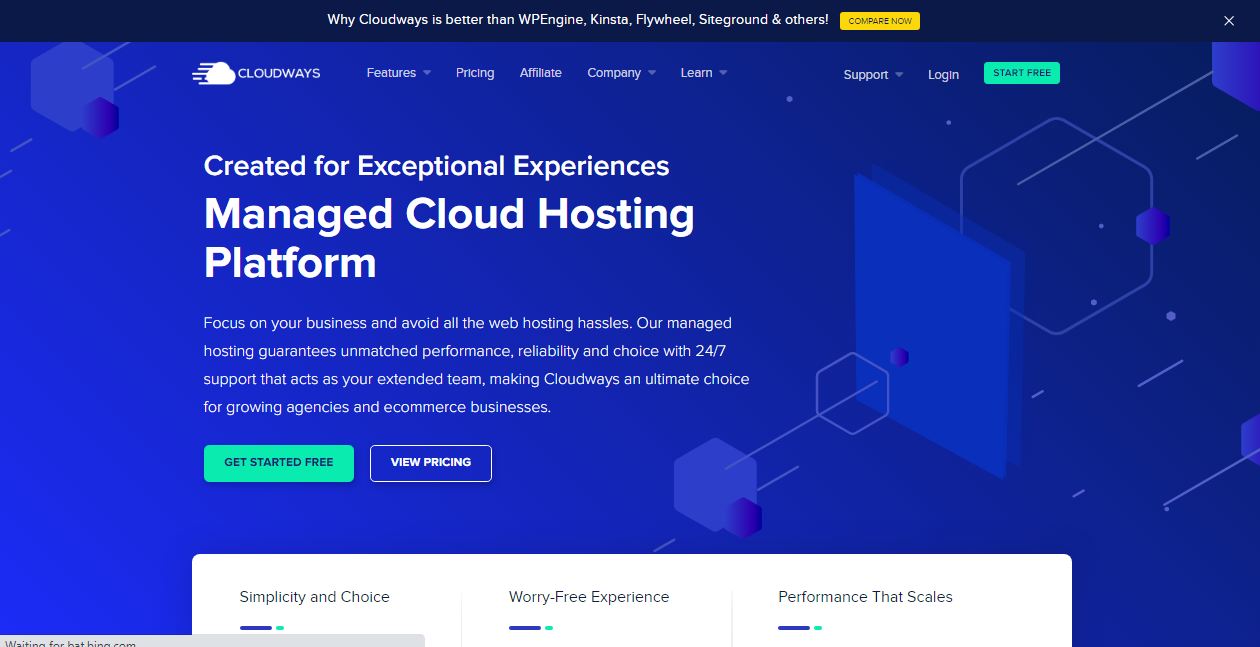Click the Login link
This screenshot has height=647, width=1260.
pyautogui.click(x=943, y=75)
